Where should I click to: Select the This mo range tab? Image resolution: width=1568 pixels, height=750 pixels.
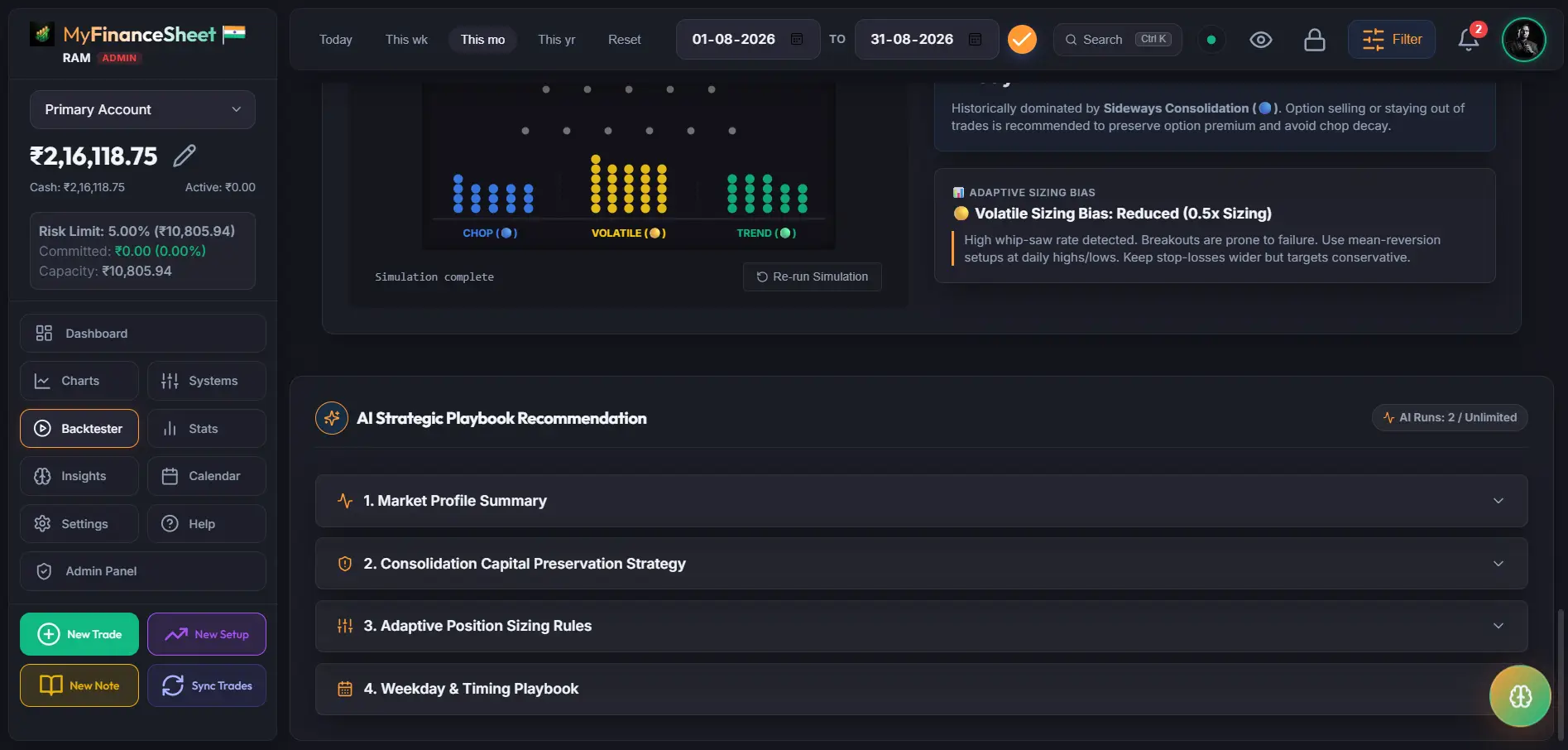click(x=482, y=40)
